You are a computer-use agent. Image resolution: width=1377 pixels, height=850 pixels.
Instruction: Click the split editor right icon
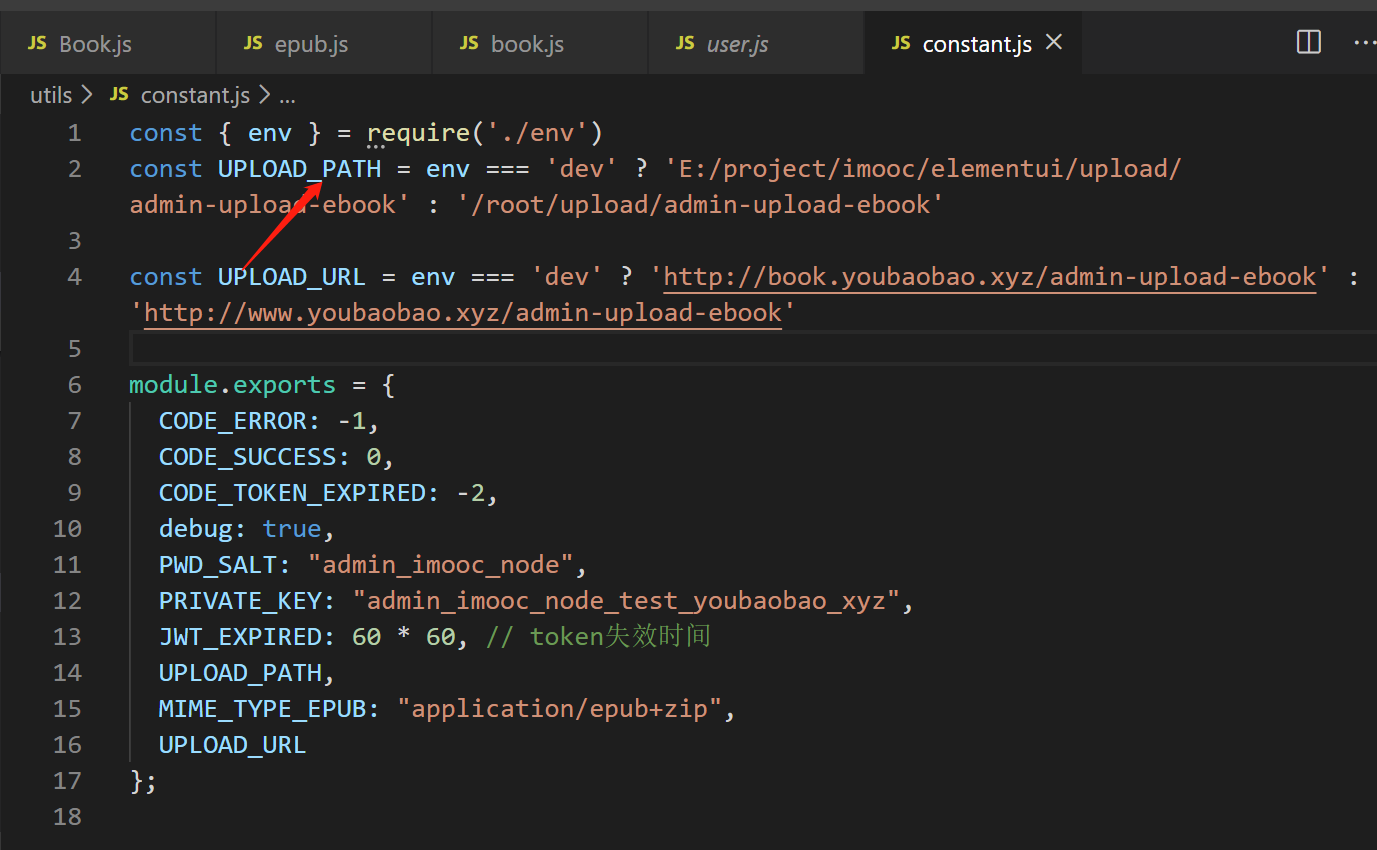[1308, 42]
